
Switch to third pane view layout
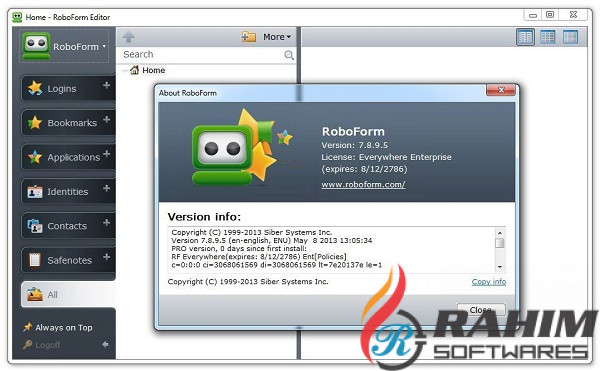tap(570, 37)
